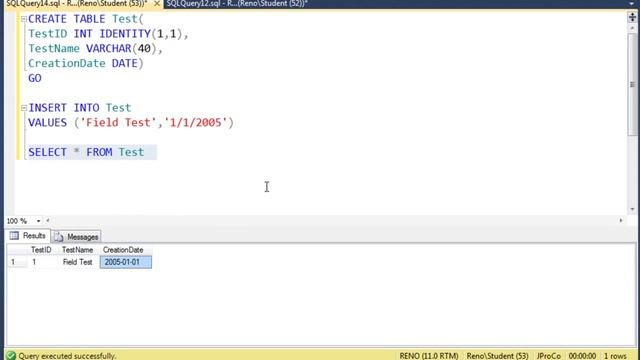The image size is (640, 360).
Task: Select the row number 1 header
Action: click(x=17, y=262)
